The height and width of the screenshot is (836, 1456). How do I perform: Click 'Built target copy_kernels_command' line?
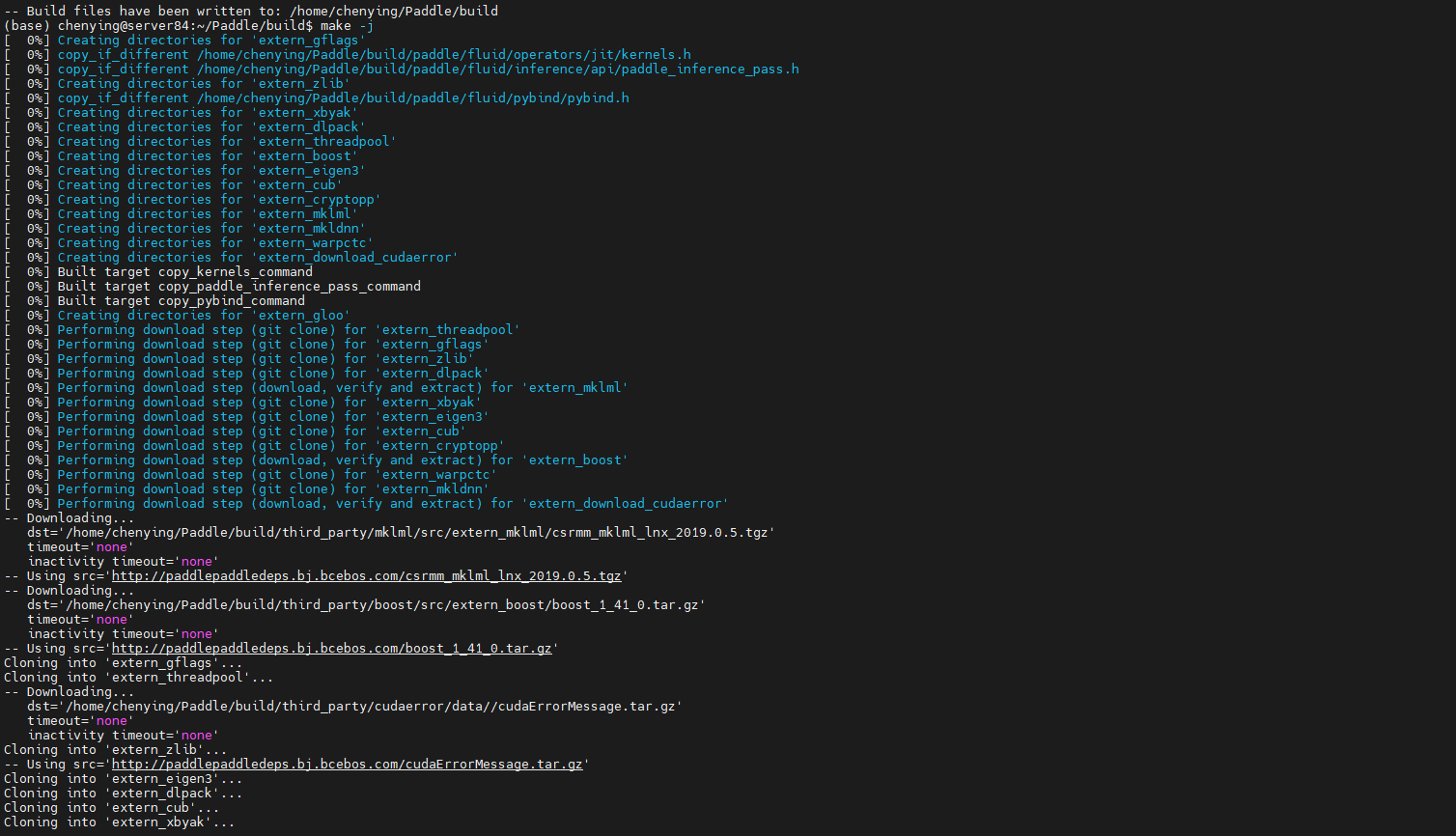[x=158, y=271]
